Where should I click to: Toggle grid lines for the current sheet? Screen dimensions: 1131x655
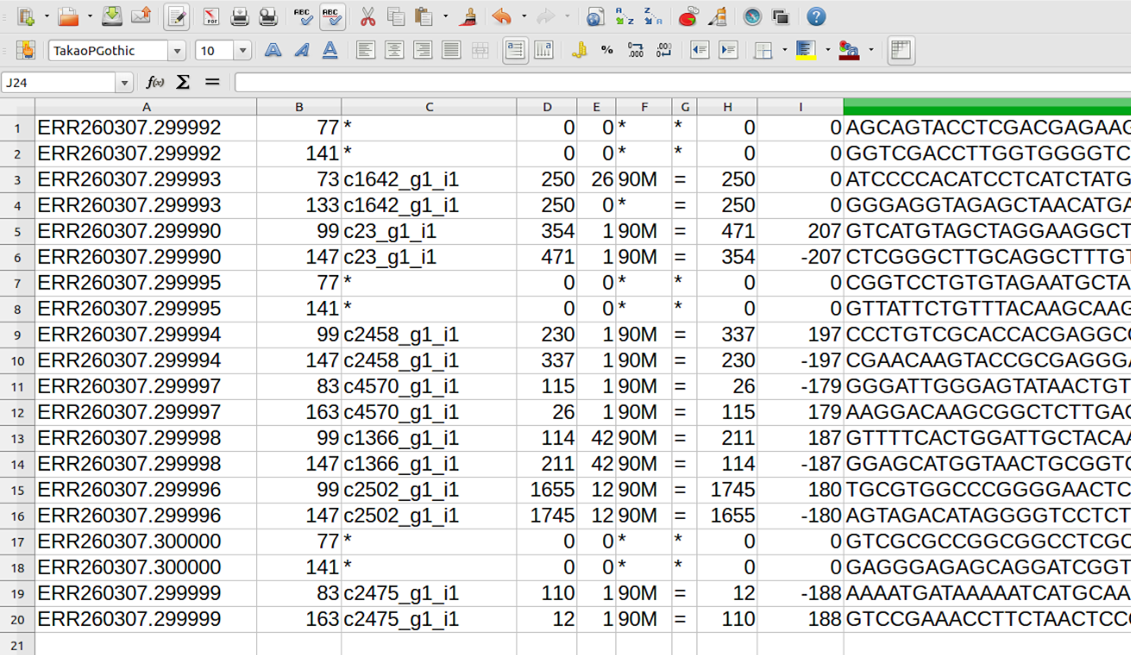[901, 50]
